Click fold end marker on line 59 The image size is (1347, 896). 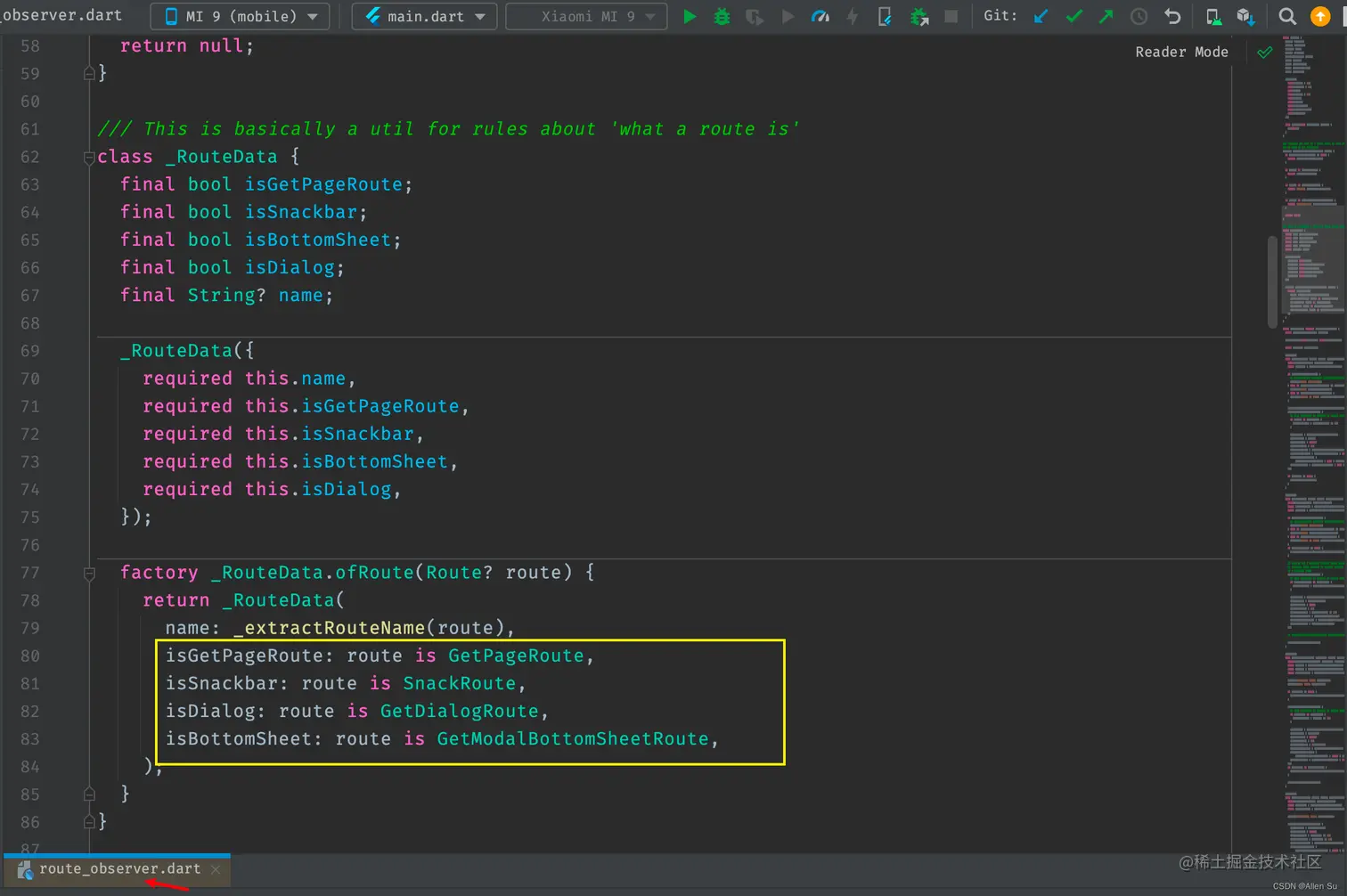(89, 73)
